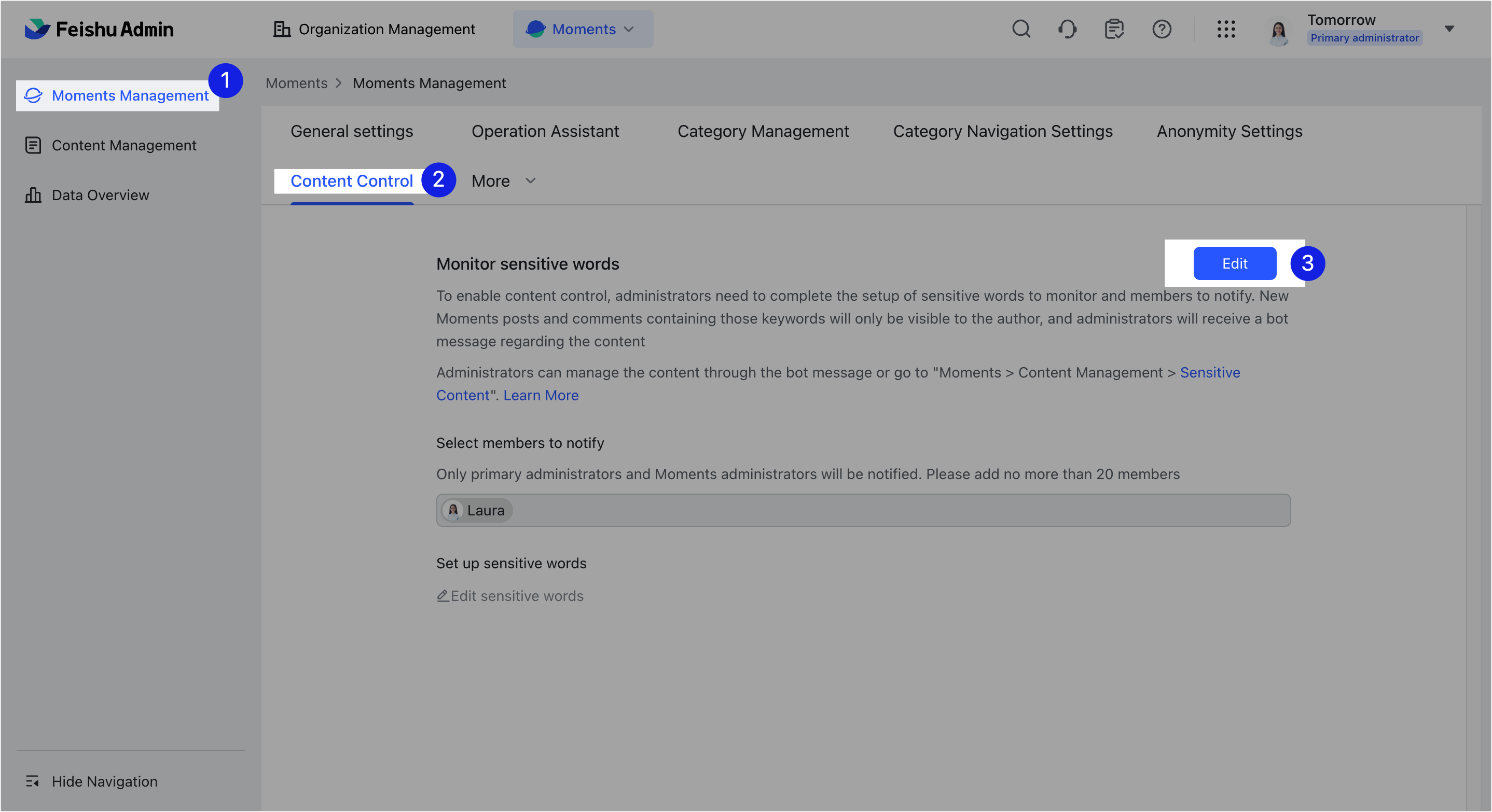Screen dimensions: 1492x812
Task: Click the customer support headset icon
Action: click(1068, 29)
